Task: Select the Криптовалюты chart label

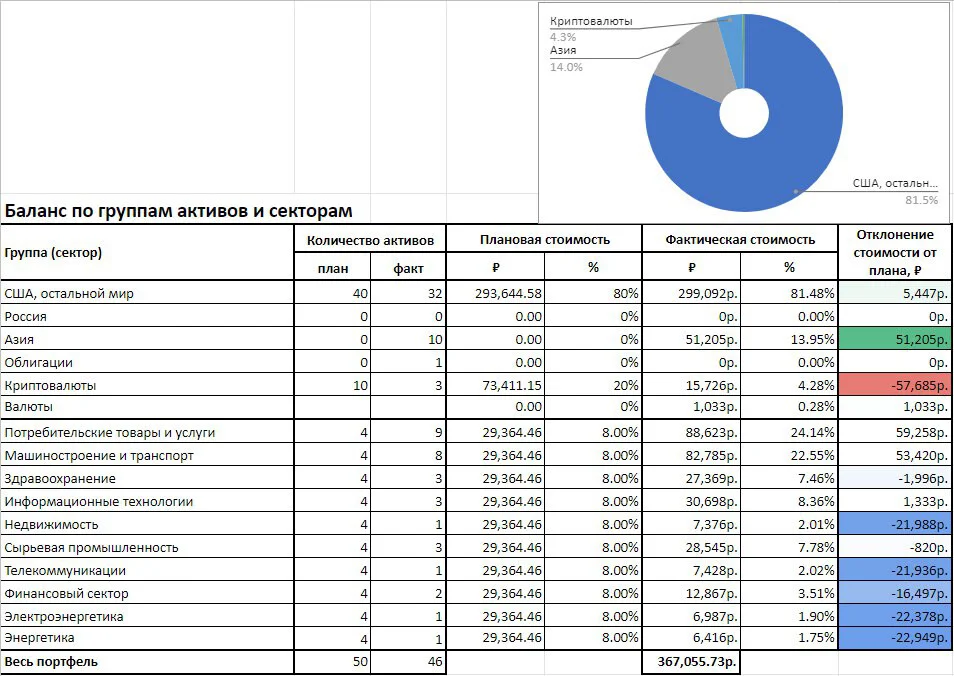Action: point(591,21)
